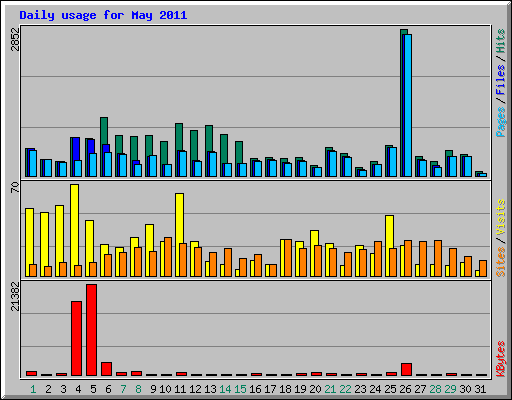Click day label 18 on the axis

pyautogui.click(x=285, y=389)
